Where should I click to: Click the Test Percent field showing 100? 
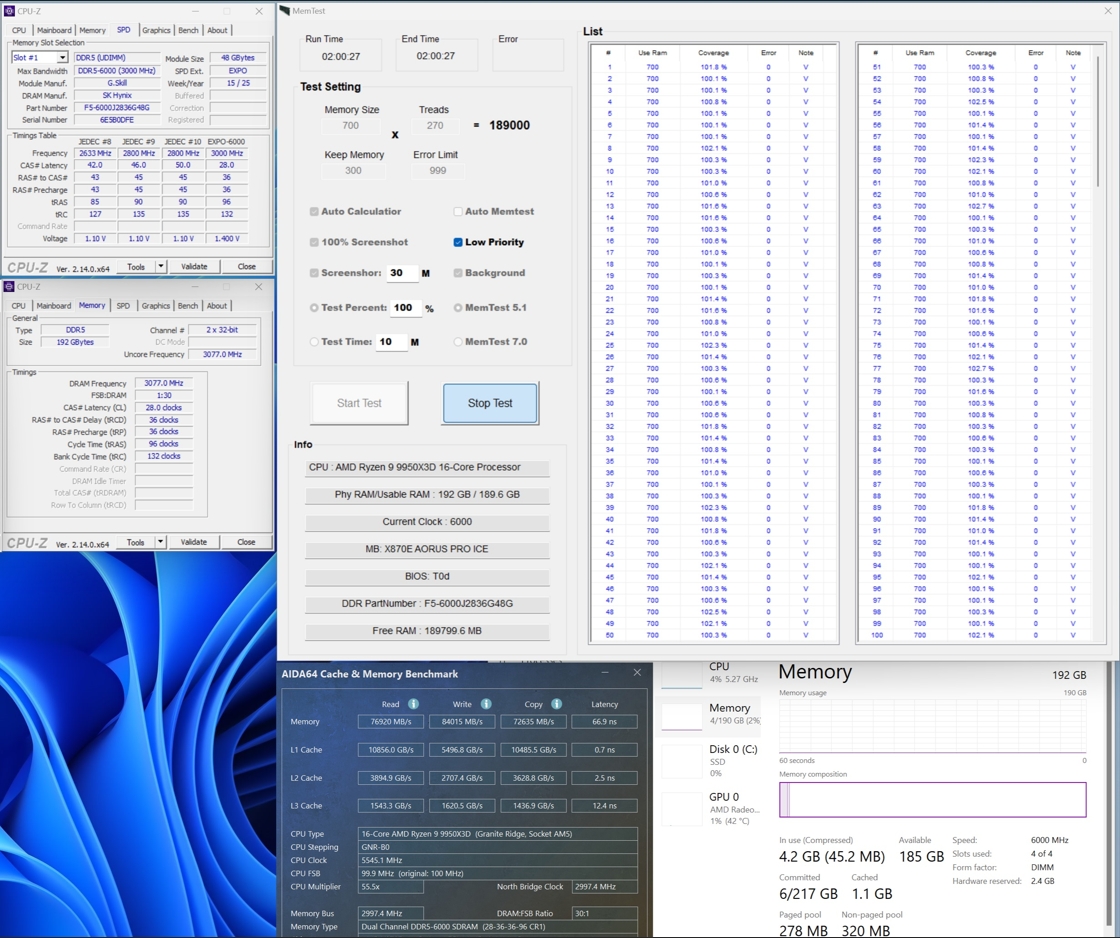click(406, 308)
